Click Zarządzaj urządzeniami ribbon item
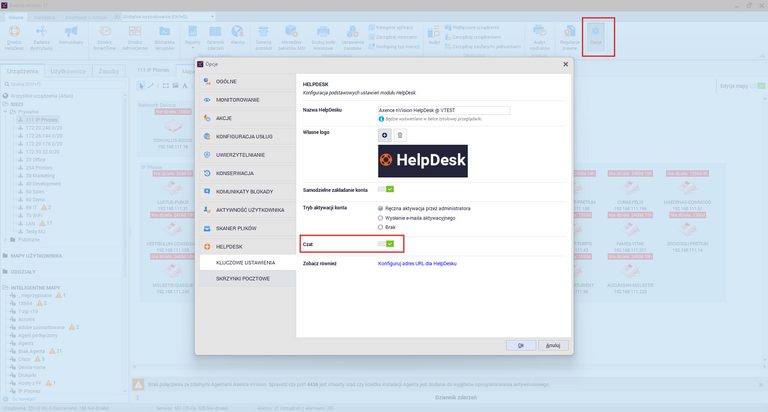 [473, 37]
